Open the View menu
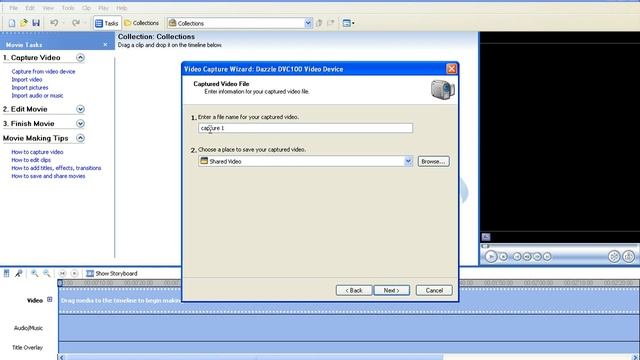The height and width of the screenshot is (360, 640). pos(48,8)
